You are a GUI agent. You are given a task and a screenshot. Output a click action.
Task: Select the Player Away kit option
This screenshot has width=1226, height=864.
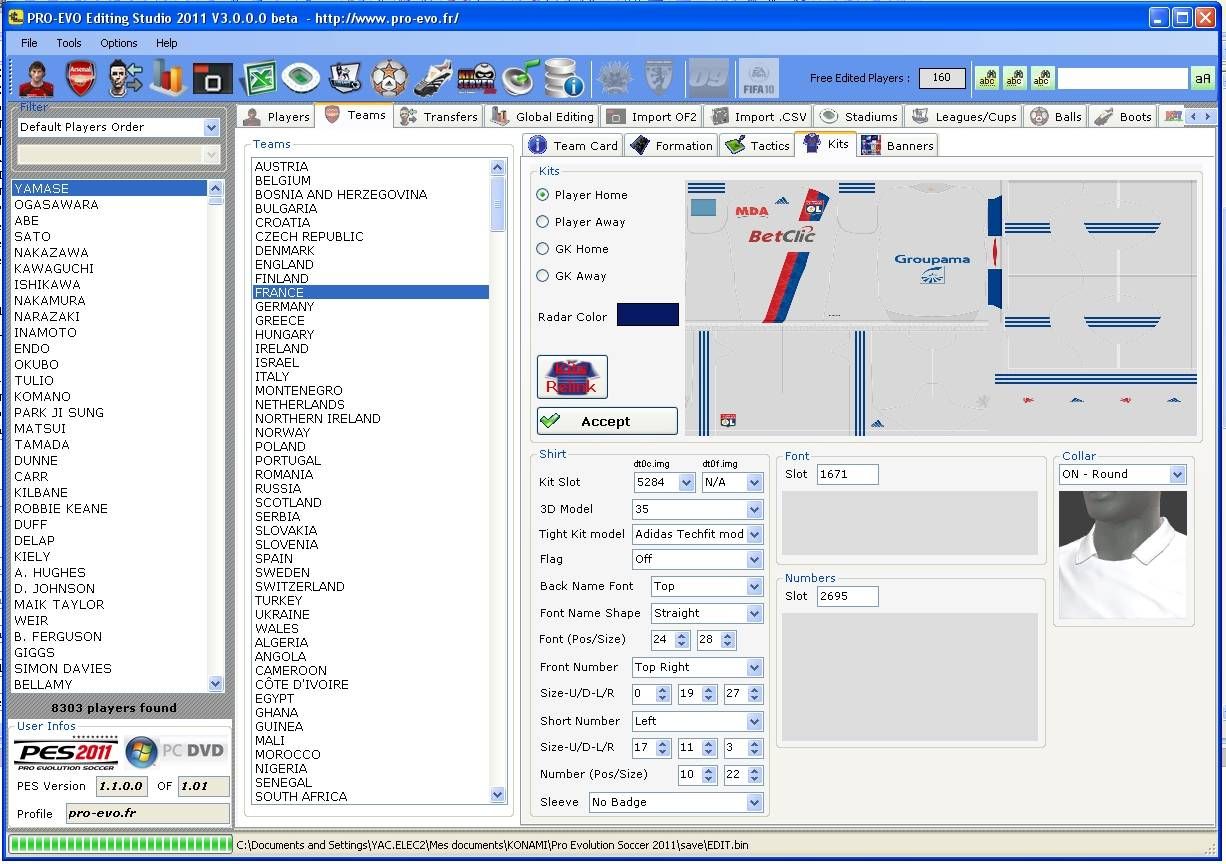point(544,222)
